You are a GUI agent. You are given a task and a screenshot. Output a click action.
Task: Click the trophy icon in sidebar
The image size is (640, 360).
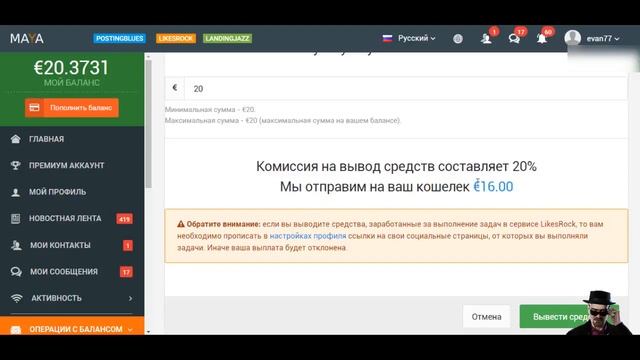pos(16,165)
